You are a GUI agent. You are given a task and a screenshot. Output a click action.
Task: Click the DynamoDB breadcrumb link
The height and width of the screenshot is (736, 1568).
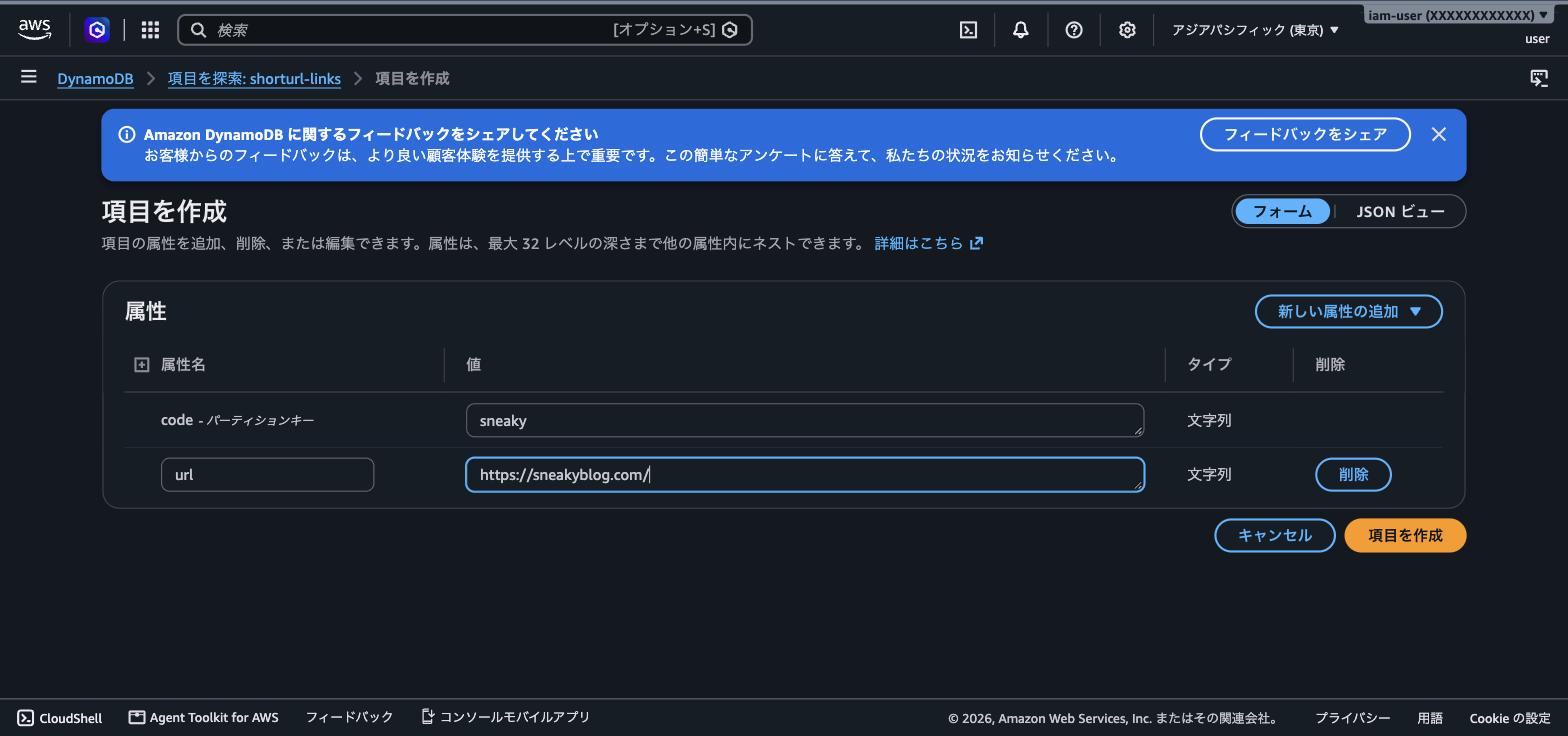pos(95,78)
